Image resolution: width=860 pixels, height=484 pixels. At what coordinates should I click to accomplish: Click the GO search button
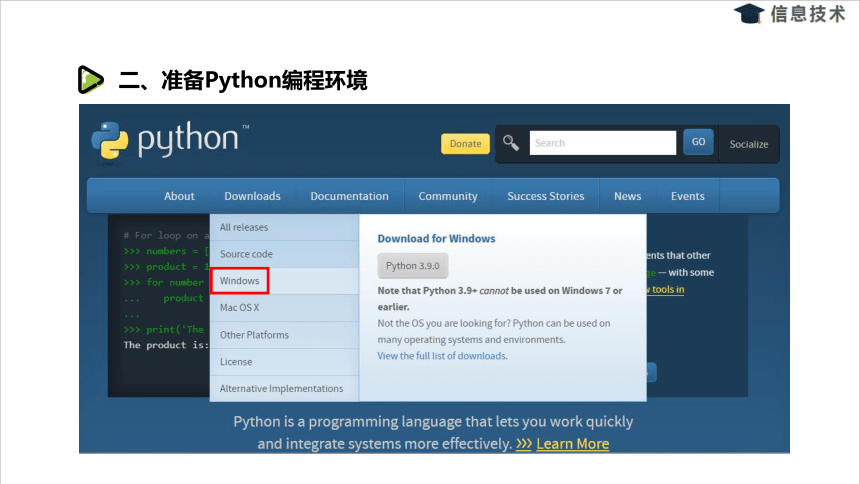click(698, 142)
